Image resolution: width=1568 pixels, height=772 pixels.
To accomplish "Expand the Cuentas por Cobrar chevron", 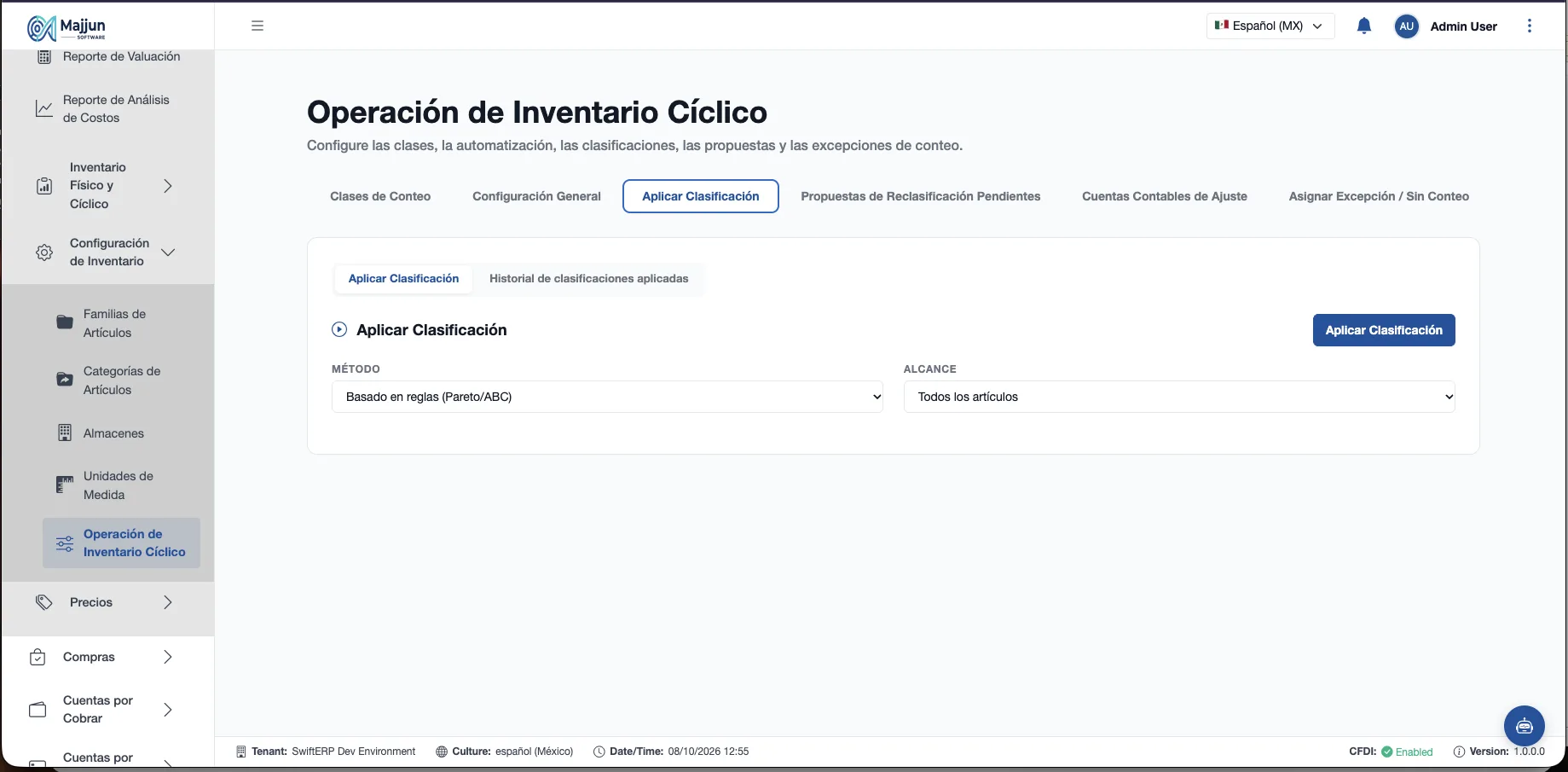I will (x=168, y=710).
